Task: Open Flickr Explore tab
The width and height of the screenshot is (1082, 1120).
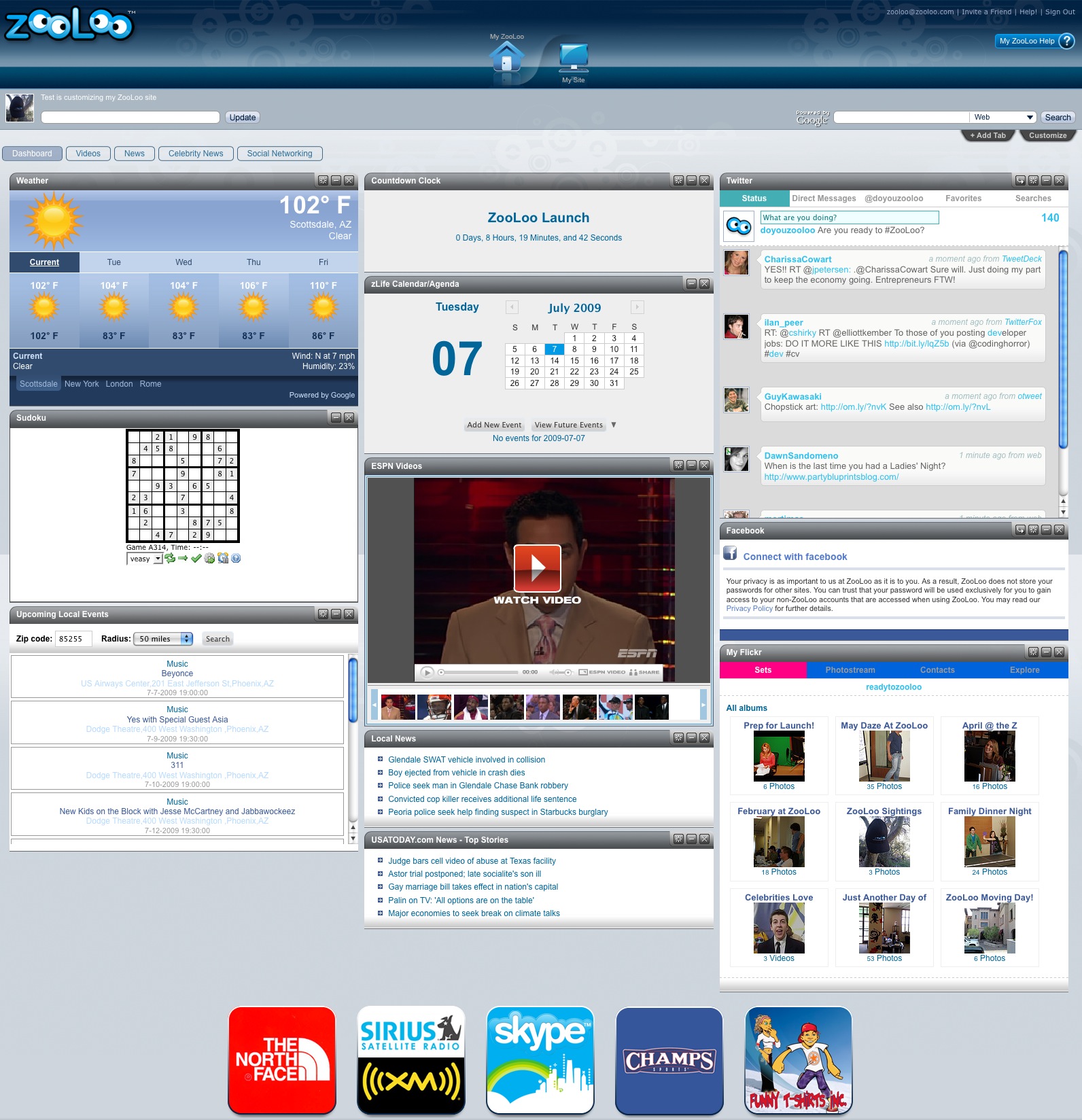Action: pyautogui.click(x=1025, y=670)
